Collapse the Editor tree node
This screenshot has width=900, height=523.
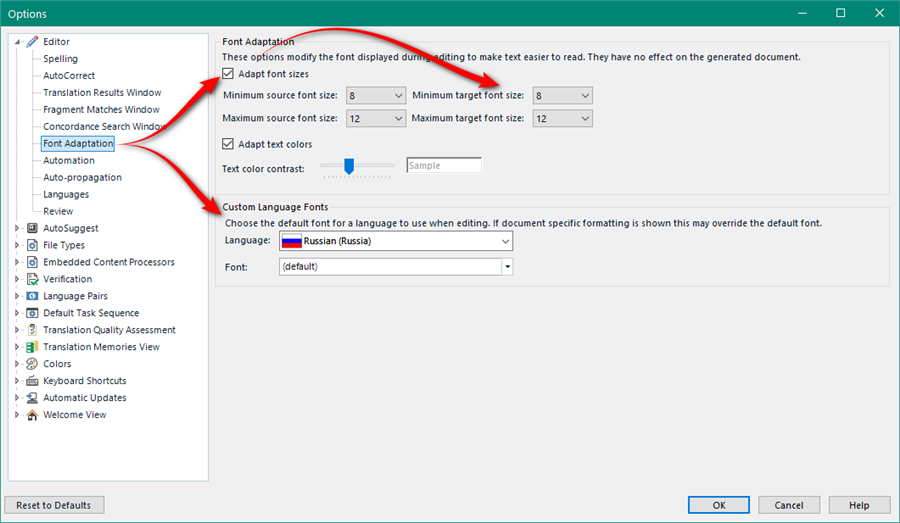click(x=17, y=42)
